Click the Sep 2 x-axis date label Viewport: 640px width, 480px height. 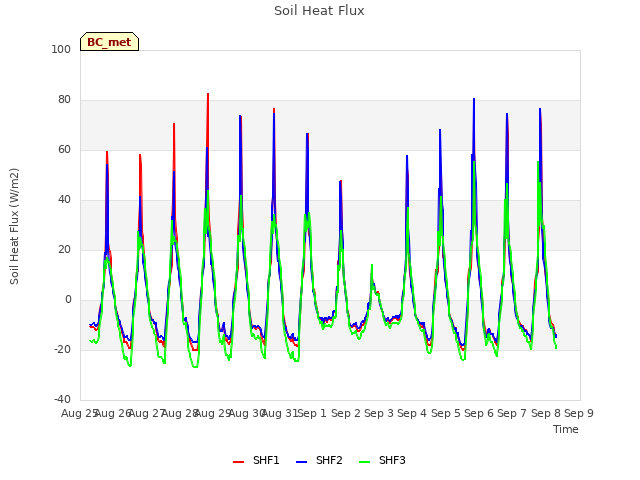click(346, 413)
